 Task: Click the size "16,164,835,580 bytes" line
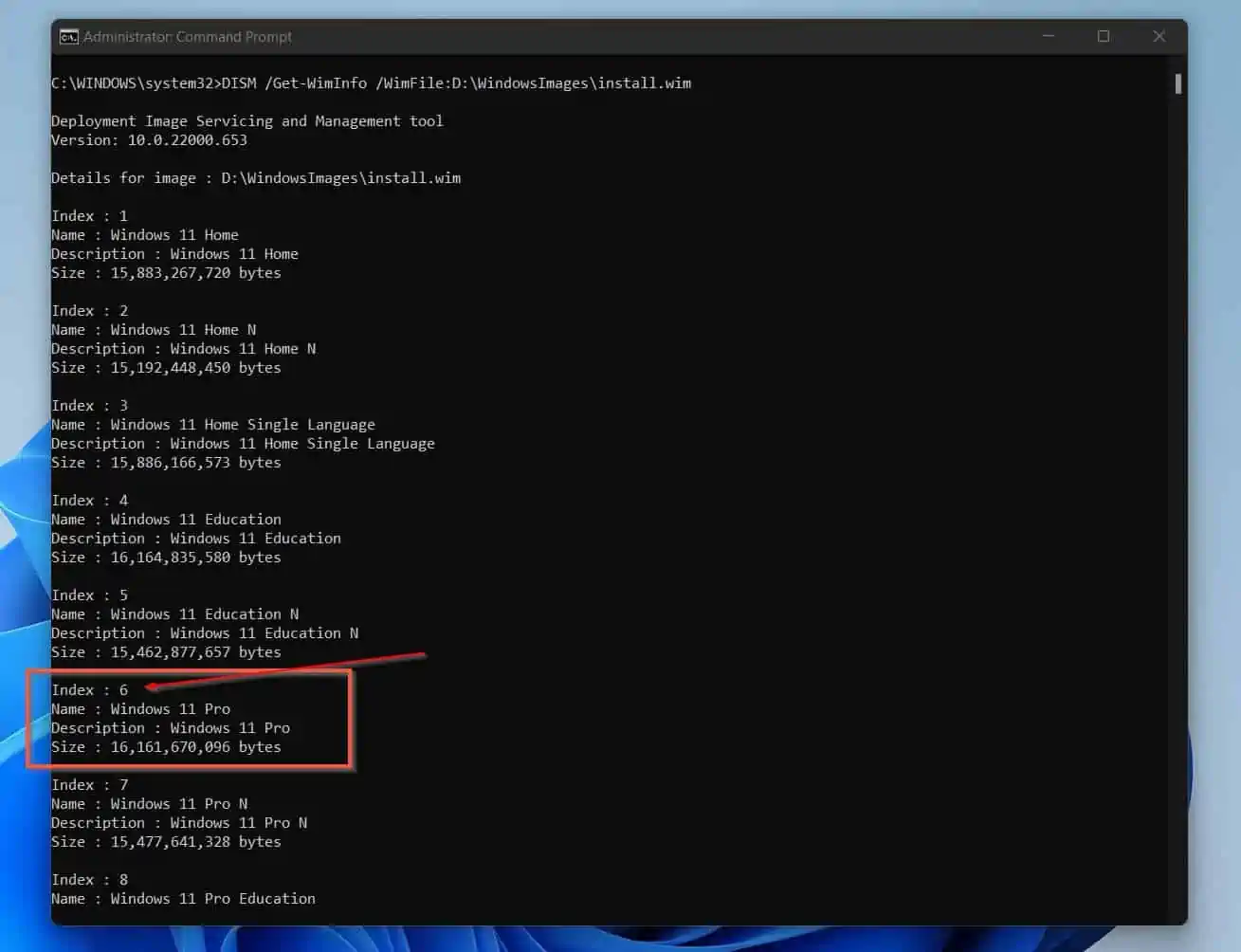(166, 558)
